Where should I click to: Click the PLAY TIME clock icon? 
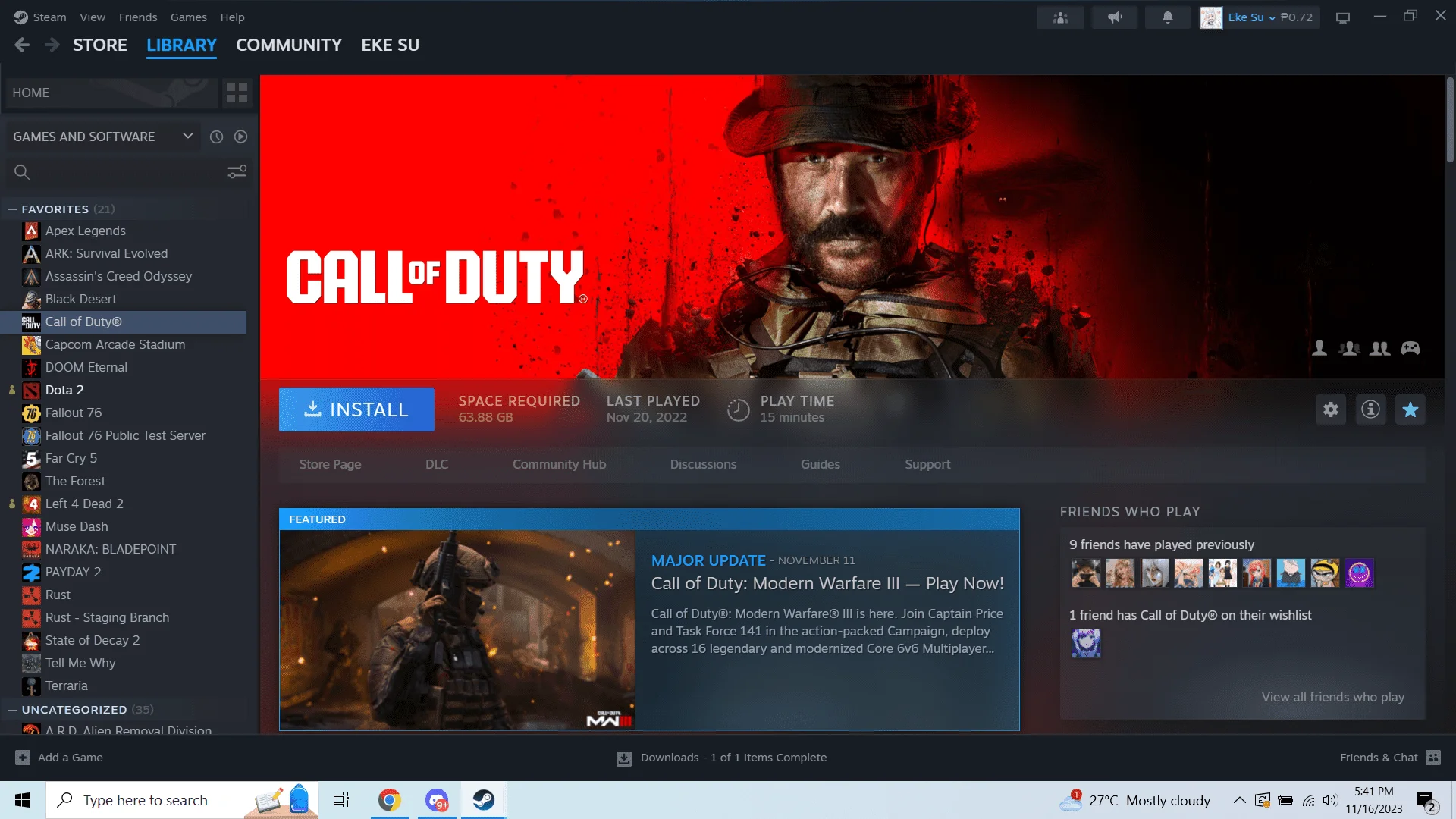(x=738, y=409)
